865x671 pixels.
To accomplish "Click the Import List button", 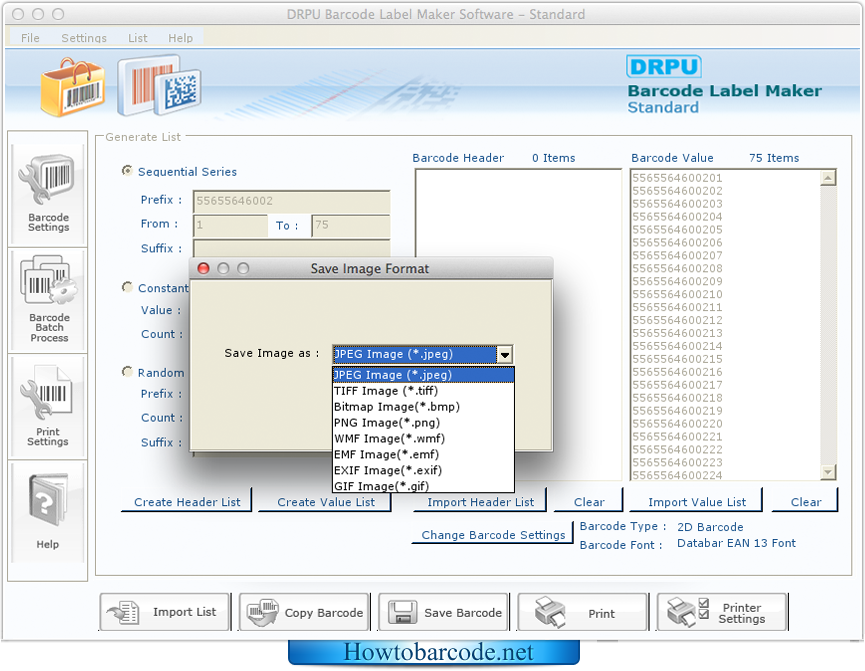I will coord(164,612).
